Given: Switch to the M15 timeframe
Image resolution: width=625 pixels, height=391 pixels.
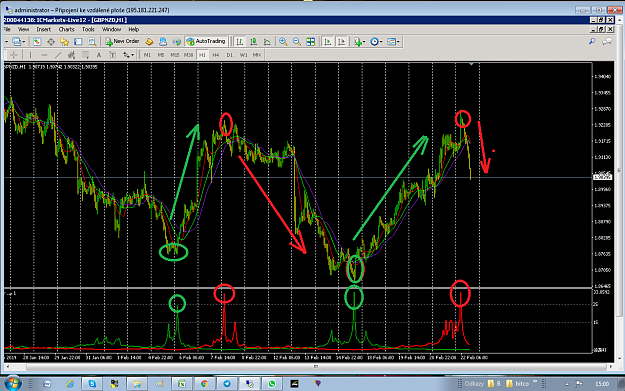Looking at the screenshot, I should pyautogui.click(x=175, y=55).
